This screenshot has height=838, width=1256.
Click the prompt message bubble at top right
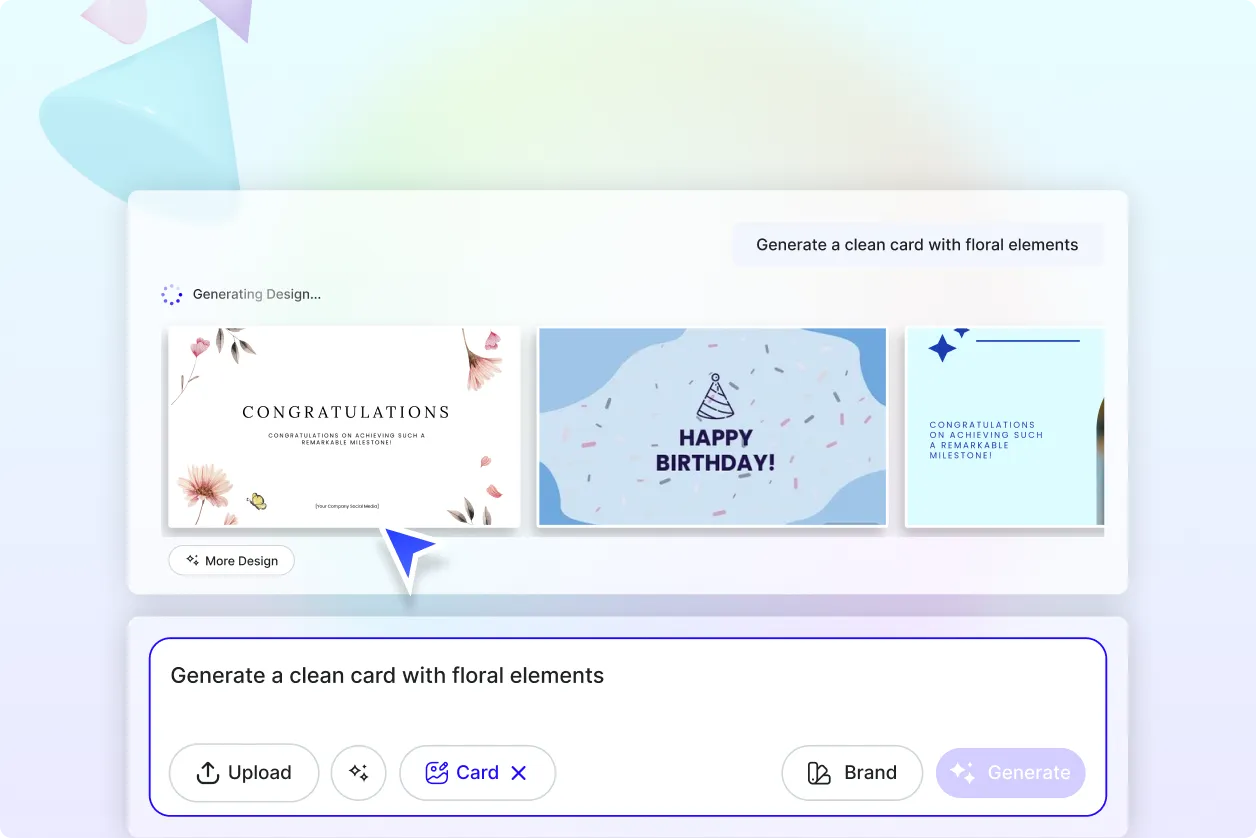tap(917, 245)
